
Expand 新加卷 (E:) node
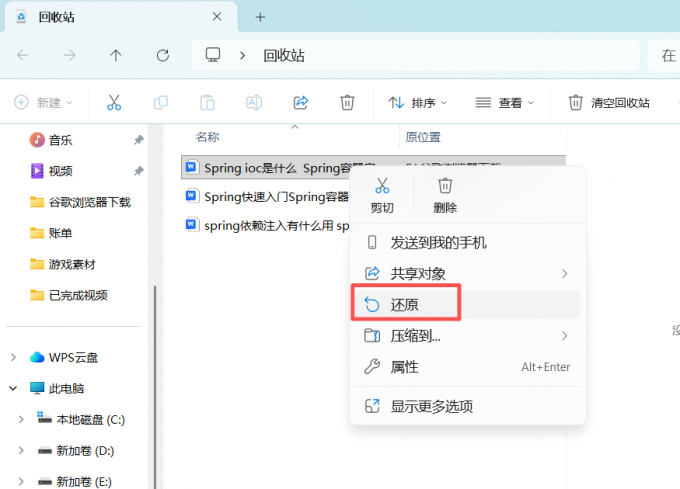[x=21, y=482]
